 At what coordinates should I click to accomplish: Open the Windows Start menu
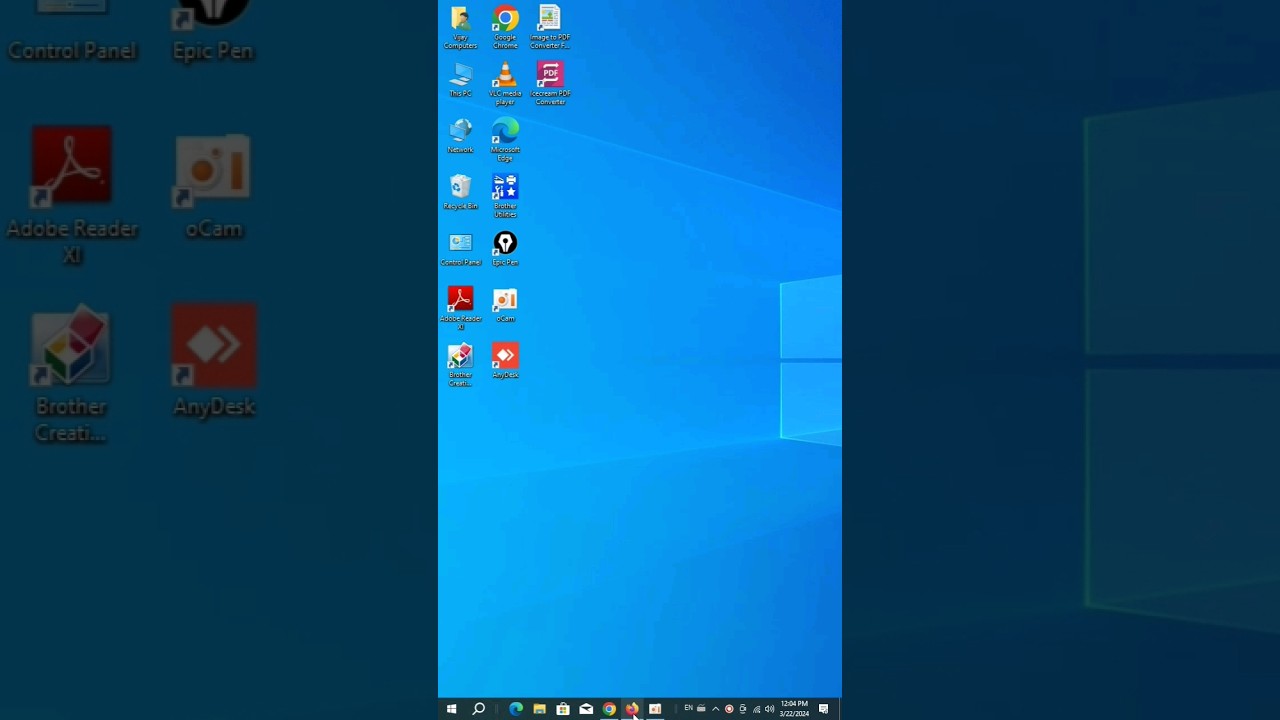pyautogui.click(x=452, y=709)
